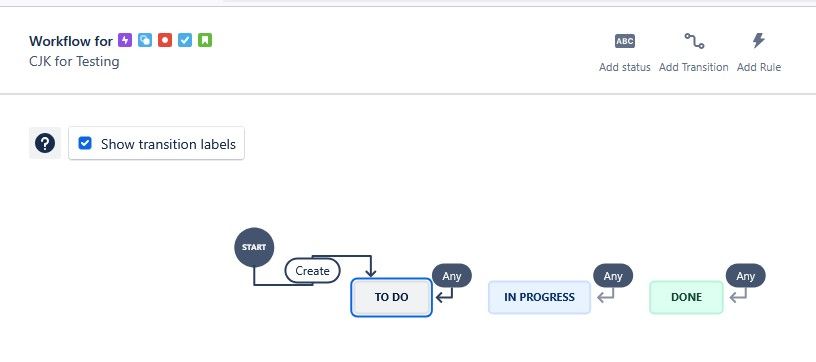Add a new status with ABC icon
Screen dimensions: 816x362
coord(624,53)
